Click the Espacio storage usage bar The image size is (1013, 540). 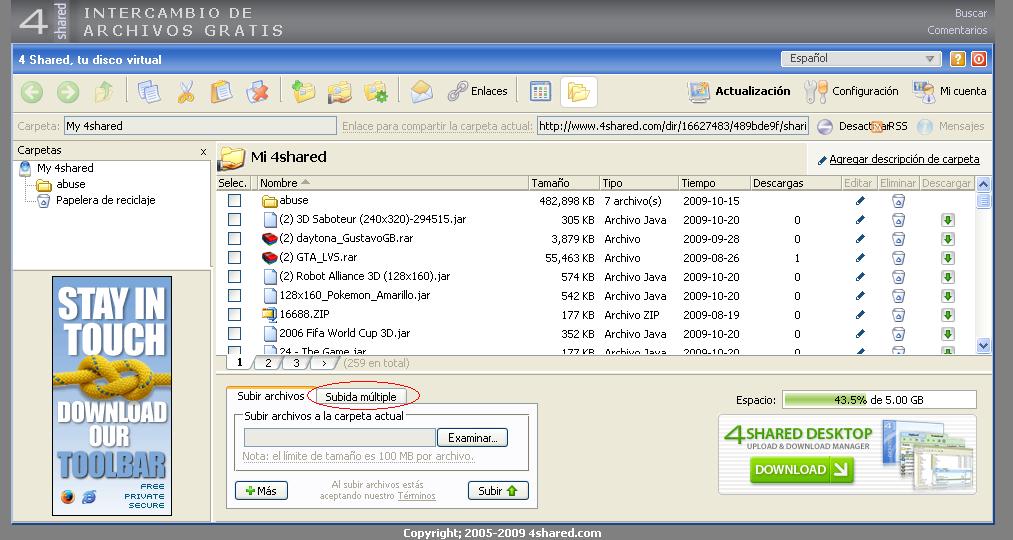click(879, 400)
